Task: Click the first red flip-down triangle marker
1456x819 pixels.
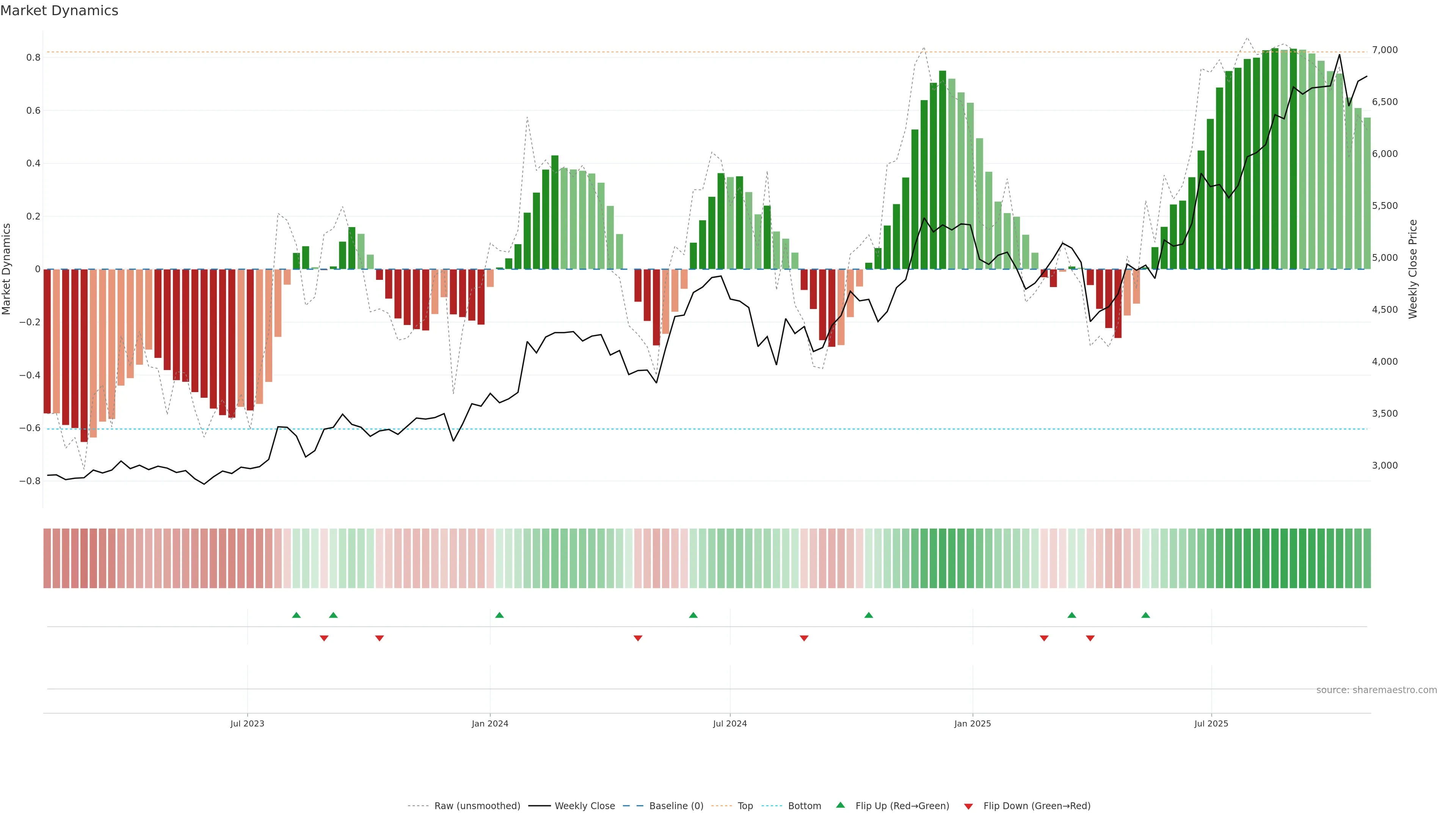Action: [324, 638]
